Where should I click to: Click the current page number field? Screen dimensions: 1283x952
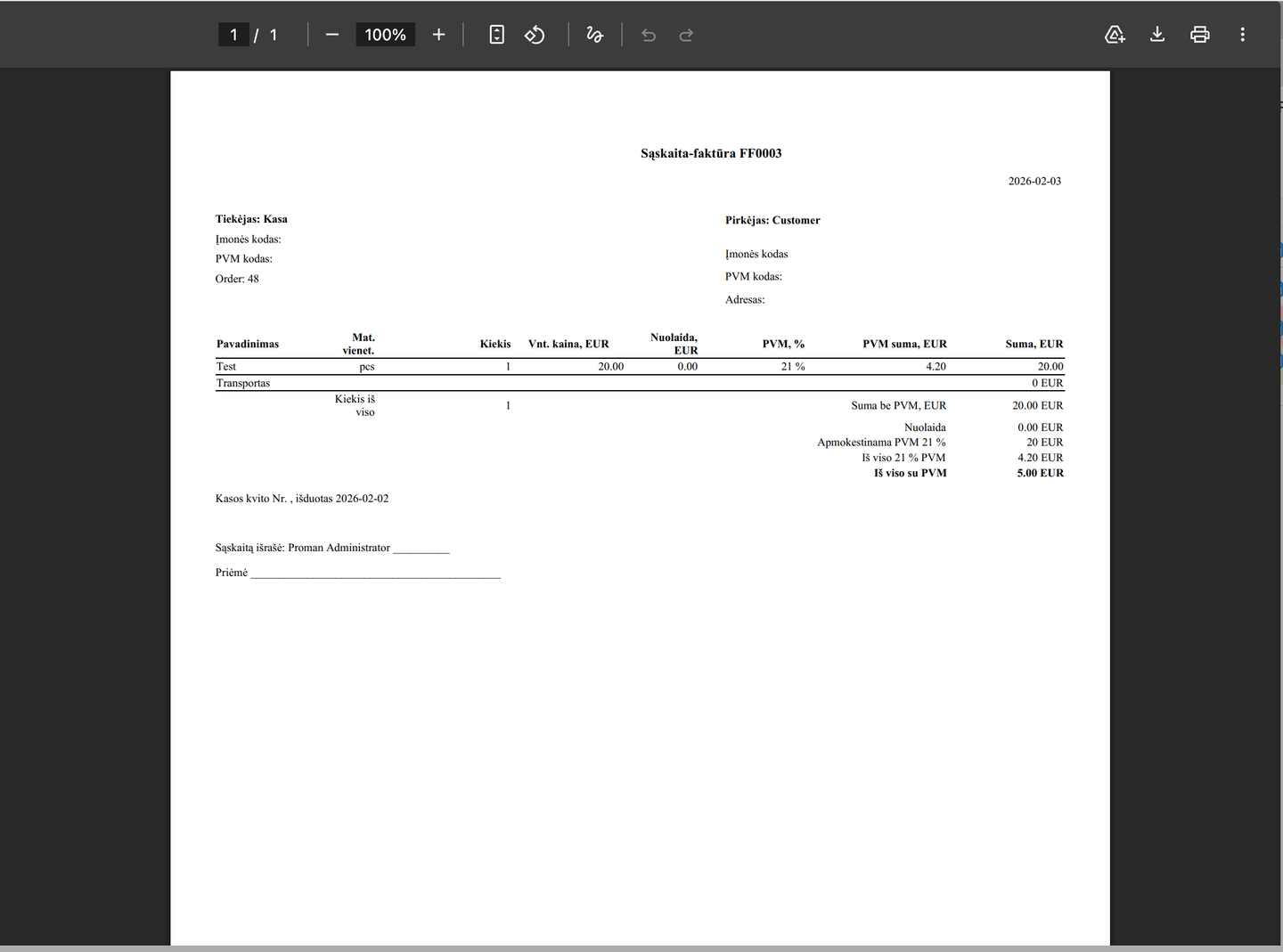click(233, 35)
